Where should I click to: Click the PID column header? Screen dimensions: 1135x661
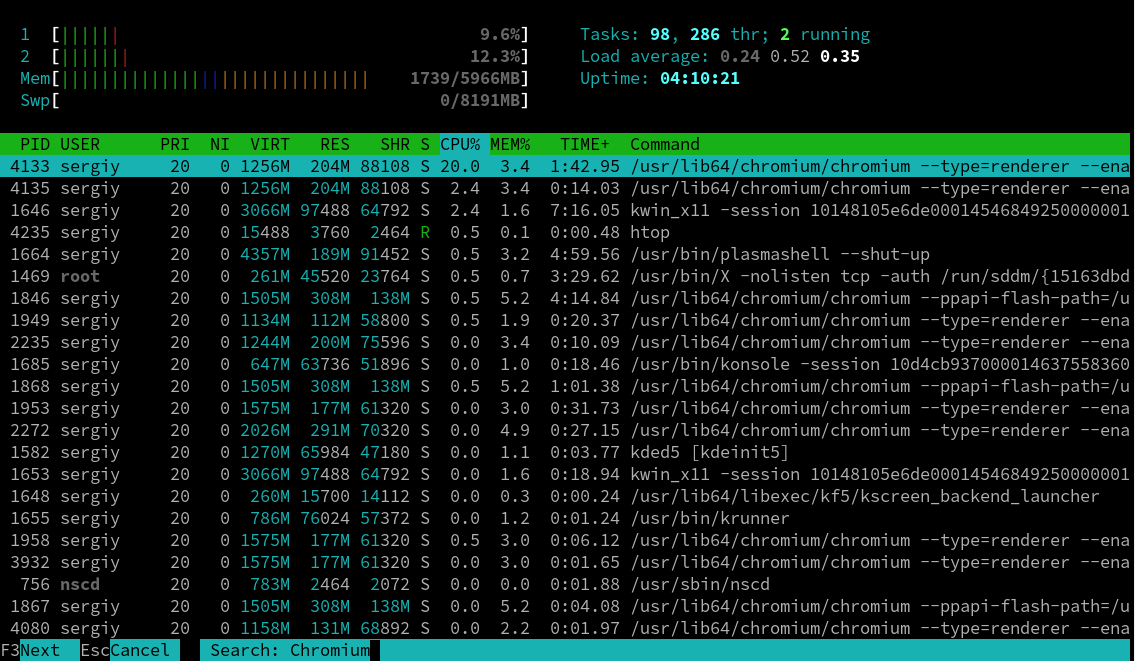30,144
